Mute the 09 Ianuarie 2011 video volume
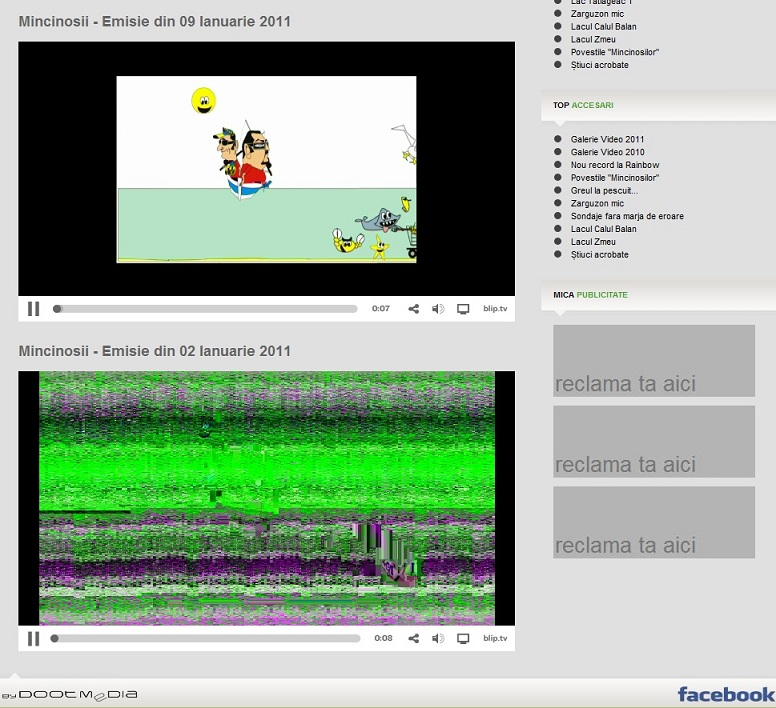 [438, 309]
